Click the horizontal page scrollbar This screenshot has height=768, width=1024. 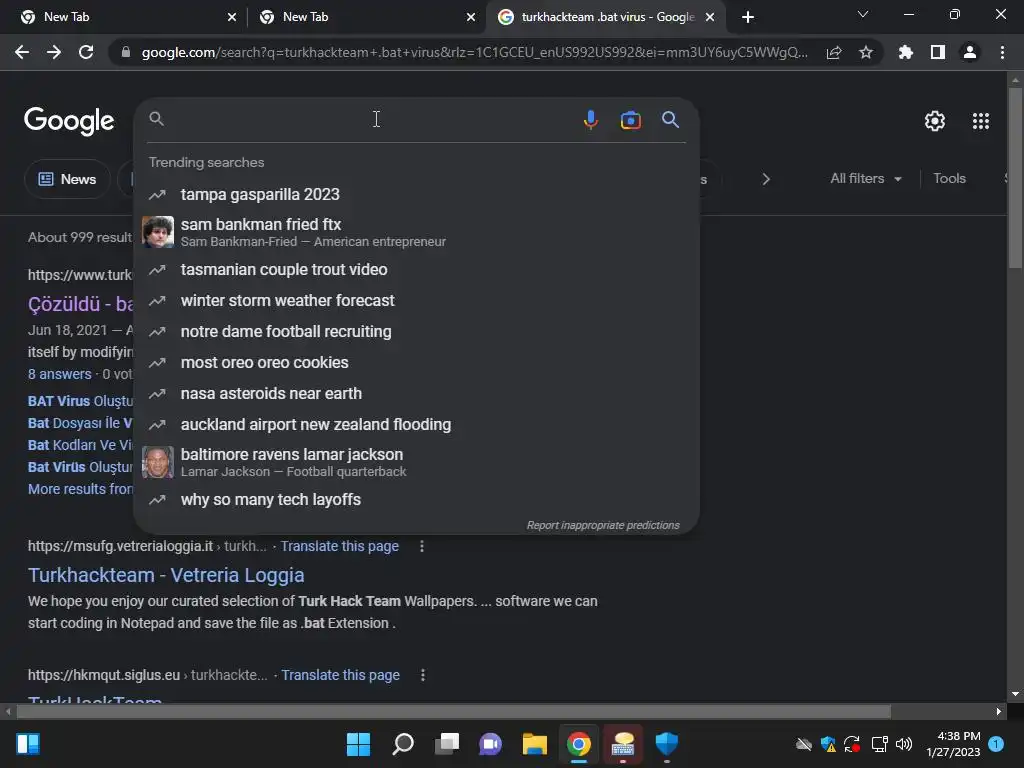pyautogui.click(x=454, y=711)
